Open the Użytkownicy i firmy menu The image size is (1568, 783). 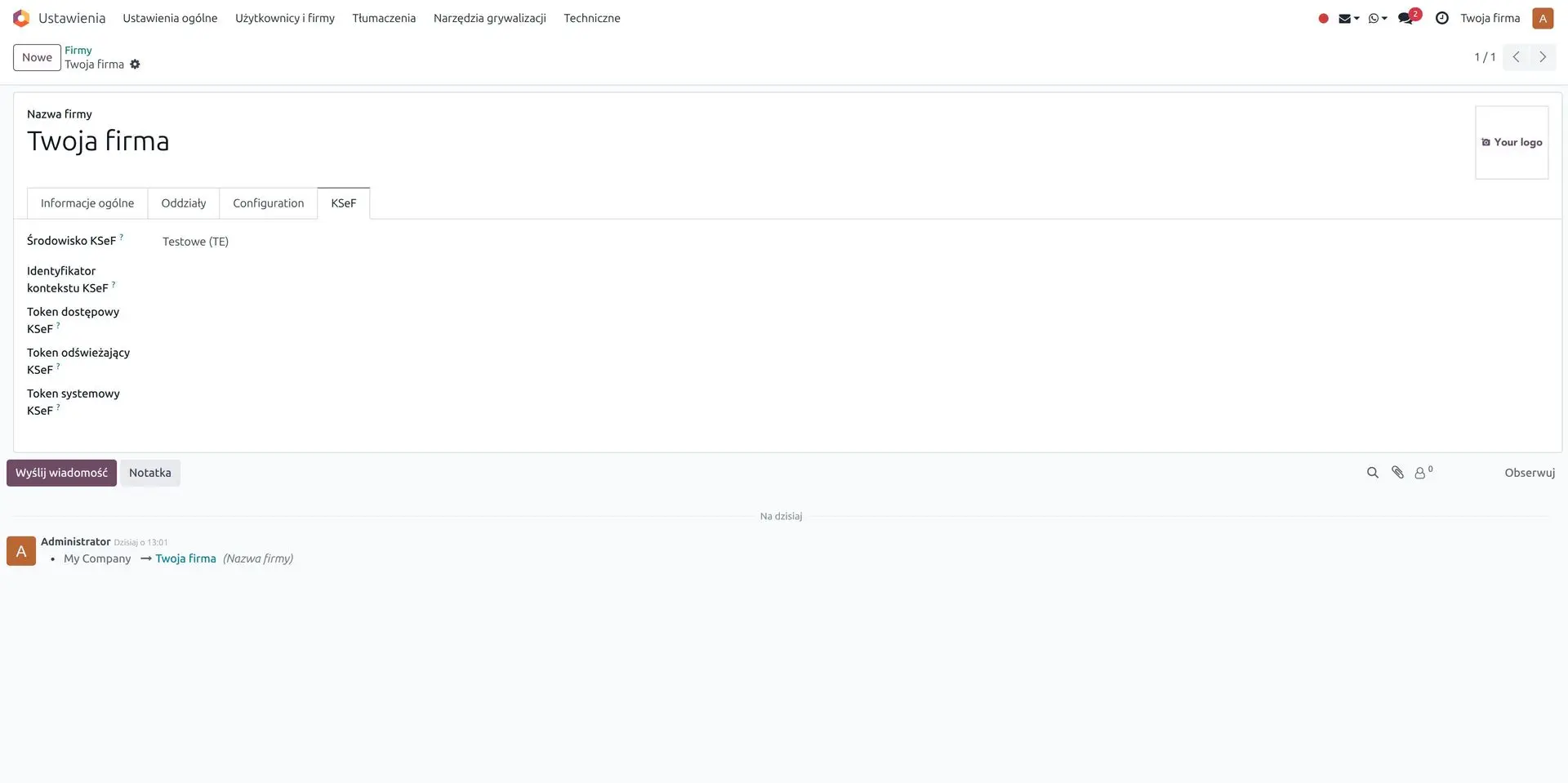click(285, 18)
